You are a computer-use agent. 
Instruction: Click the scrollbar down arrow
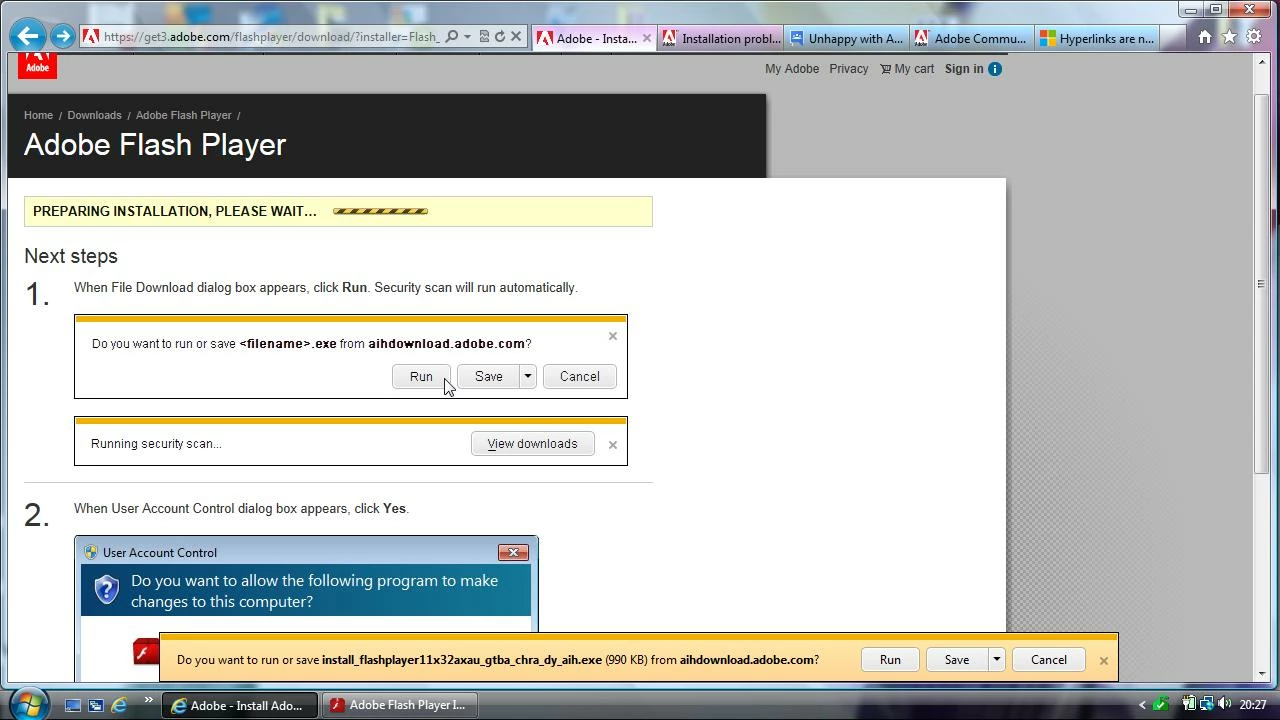click(1261, 674)
